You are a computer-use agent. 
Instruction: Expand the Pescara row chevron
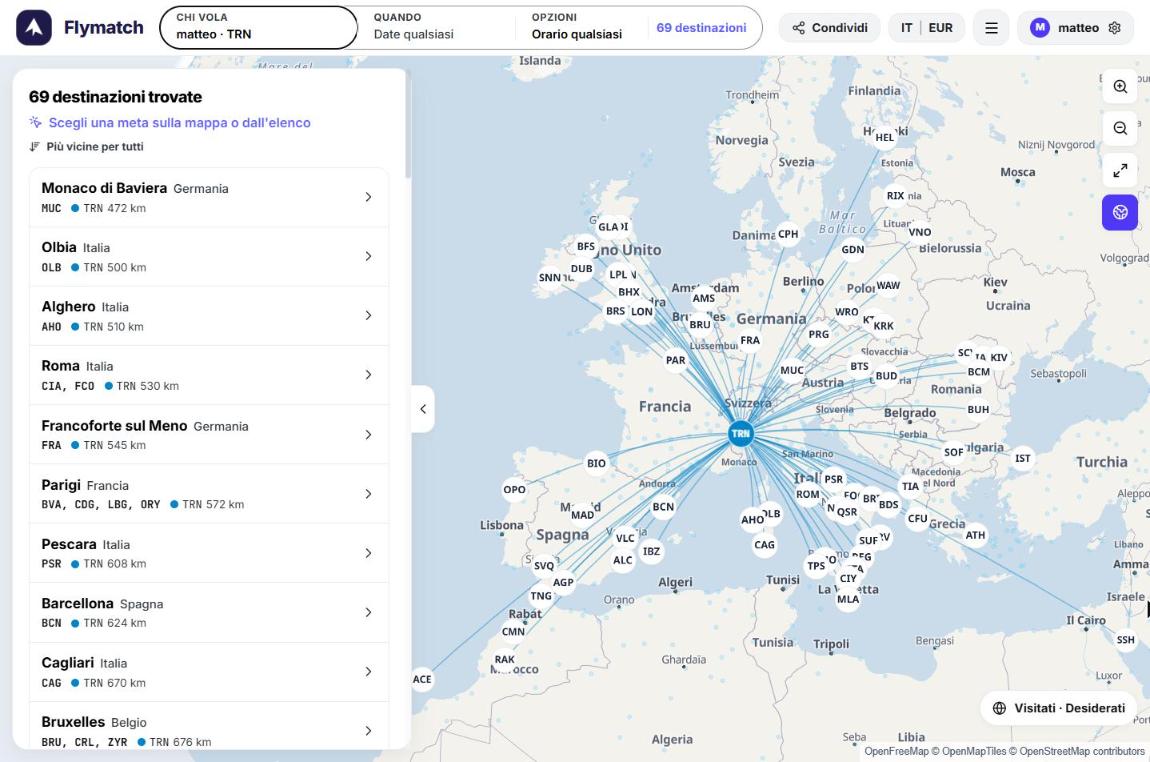point(368,554)
